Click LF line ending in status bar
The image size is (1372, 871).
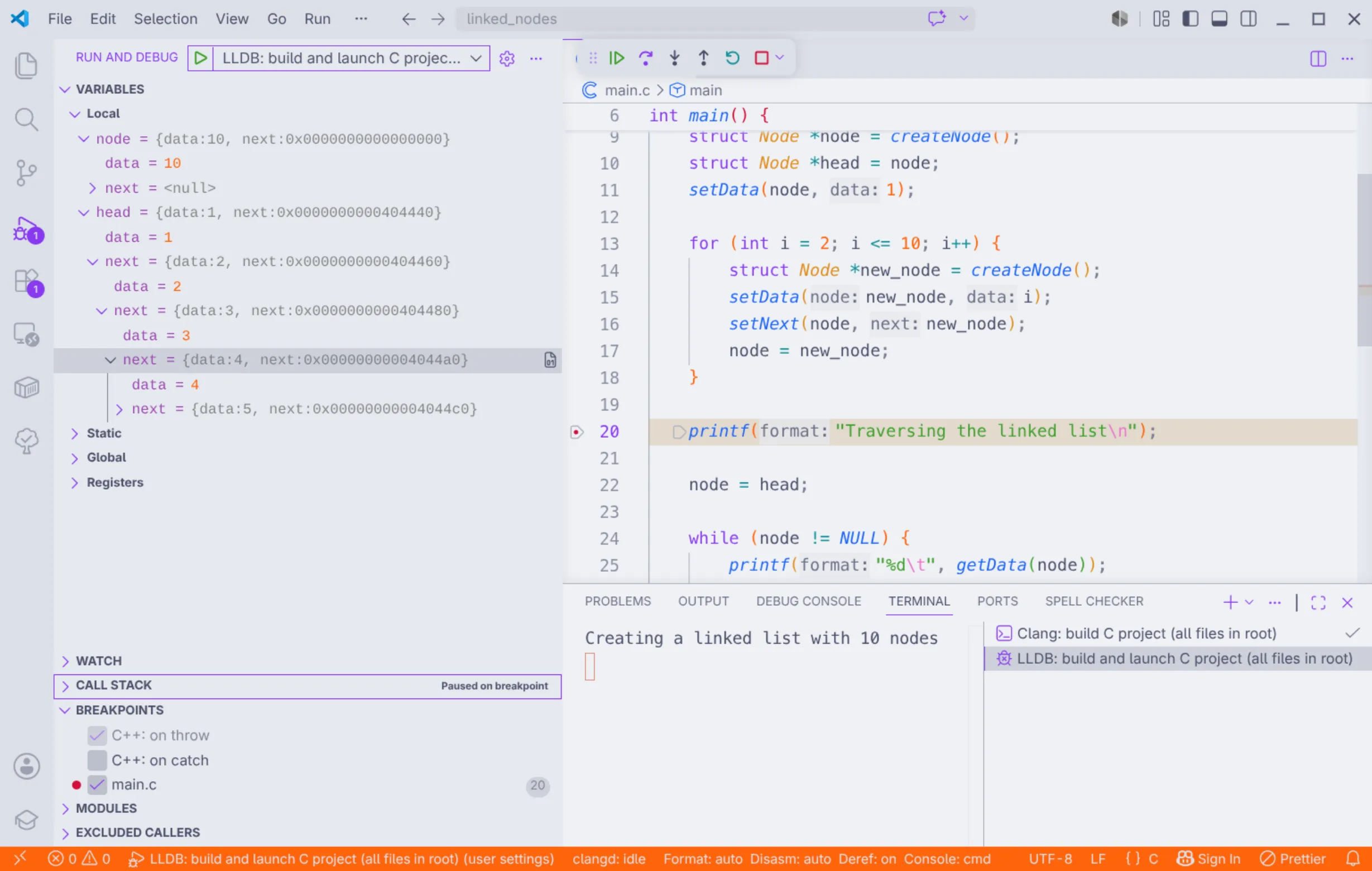coord(1098,859)
